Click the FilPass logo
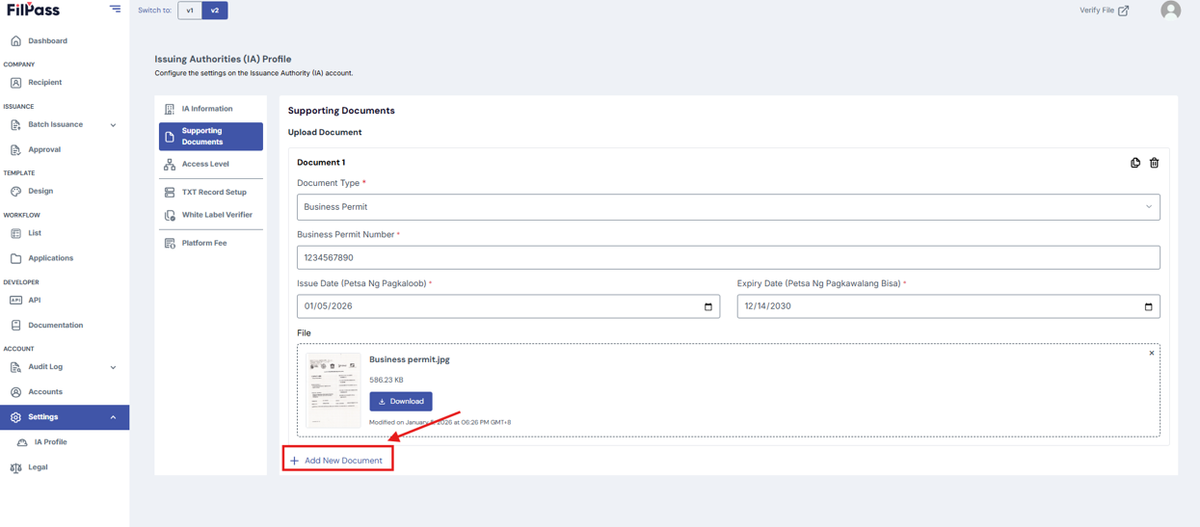The width and height of the screenshot is (1200, 527). [34, 9]
